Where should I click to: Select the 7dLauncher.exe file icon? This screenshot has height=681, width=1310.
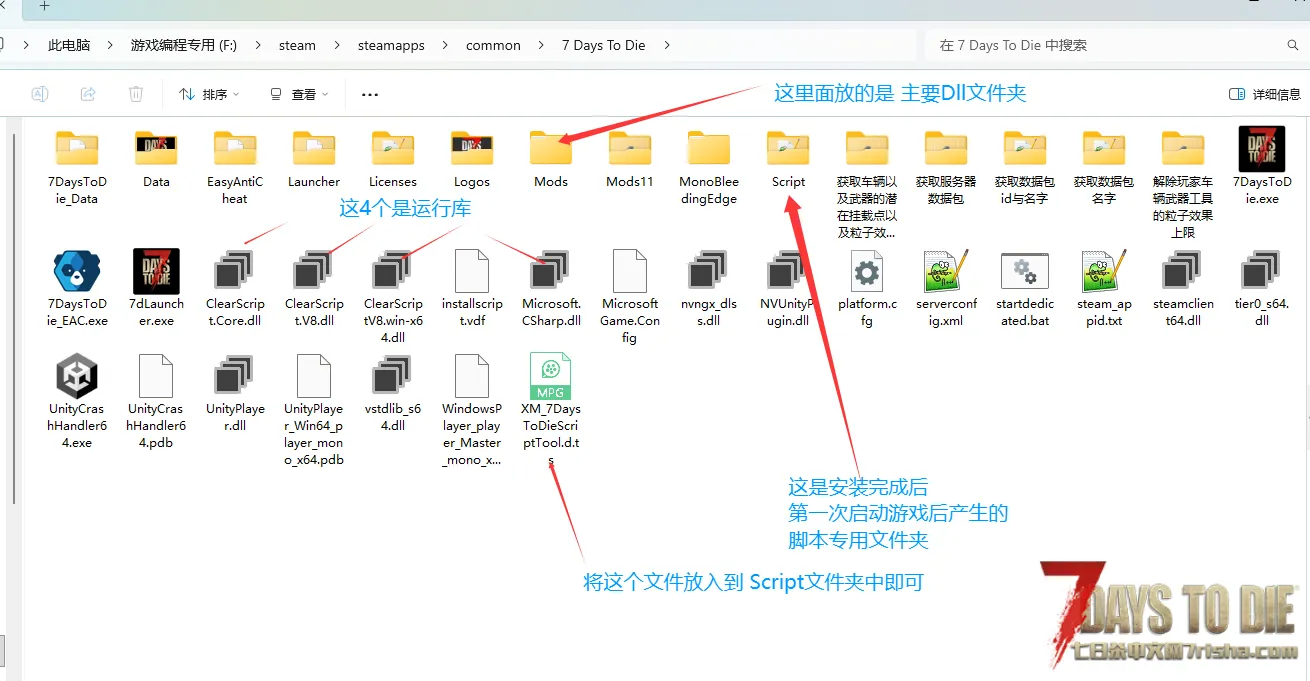click(156, 271)
